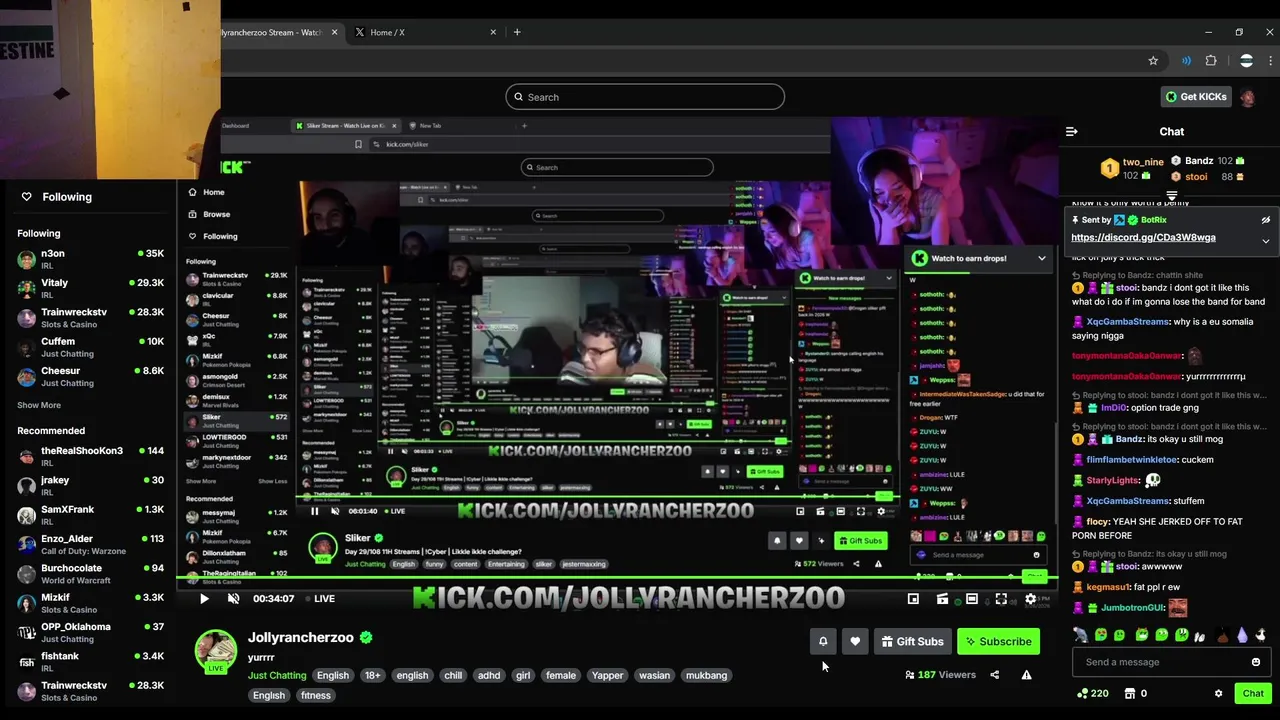Open OPP_Oklahoma recommended channel
The height and width of the screenshot is (720, 1280).
point(90,633)
